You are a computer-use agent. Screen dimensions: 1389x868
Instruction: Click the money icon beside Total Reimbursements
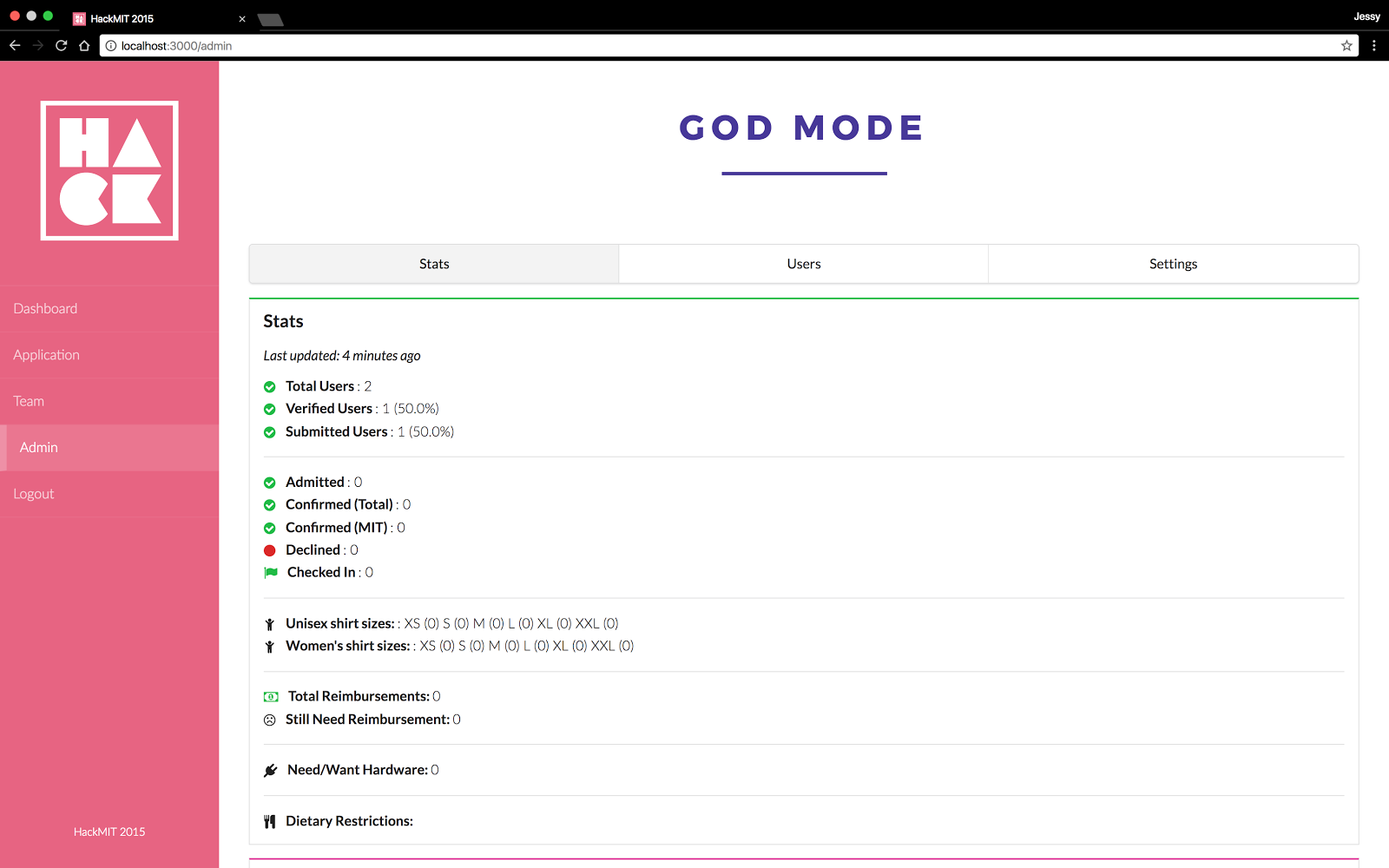pos(269,696)
